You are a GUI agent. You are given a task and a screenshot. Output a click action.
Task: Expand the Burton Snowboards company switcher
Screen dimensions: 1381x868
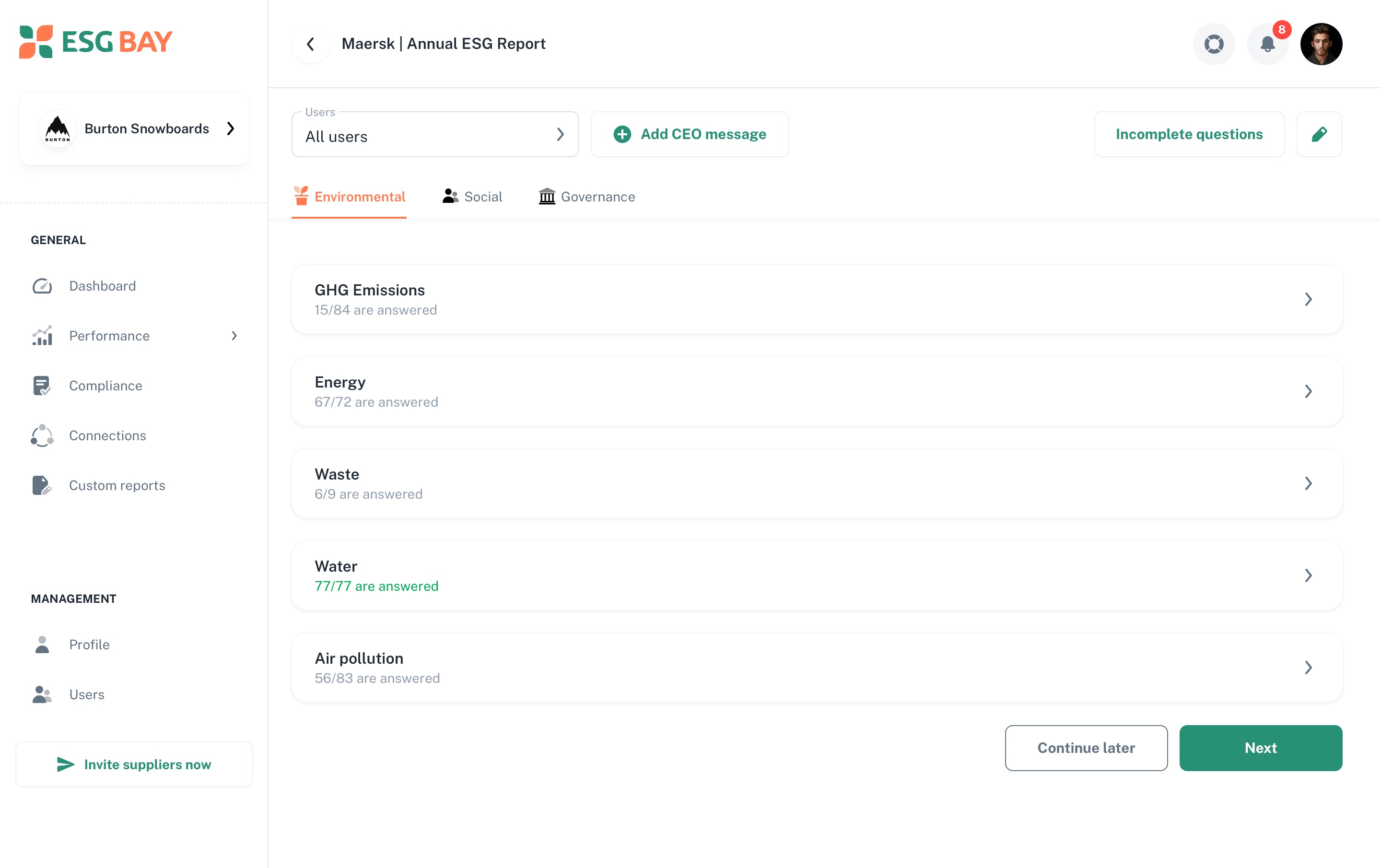134,129
